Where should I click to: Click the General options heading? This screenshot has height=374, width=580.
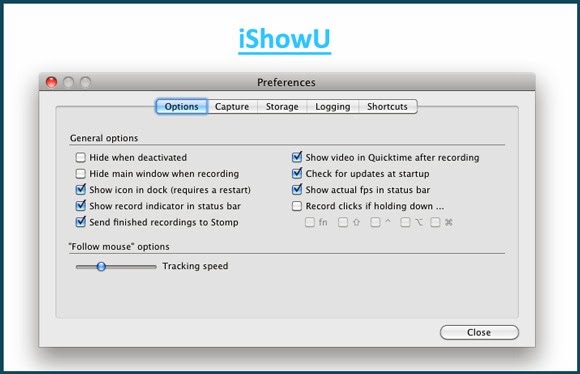click(x=104, y=138)
